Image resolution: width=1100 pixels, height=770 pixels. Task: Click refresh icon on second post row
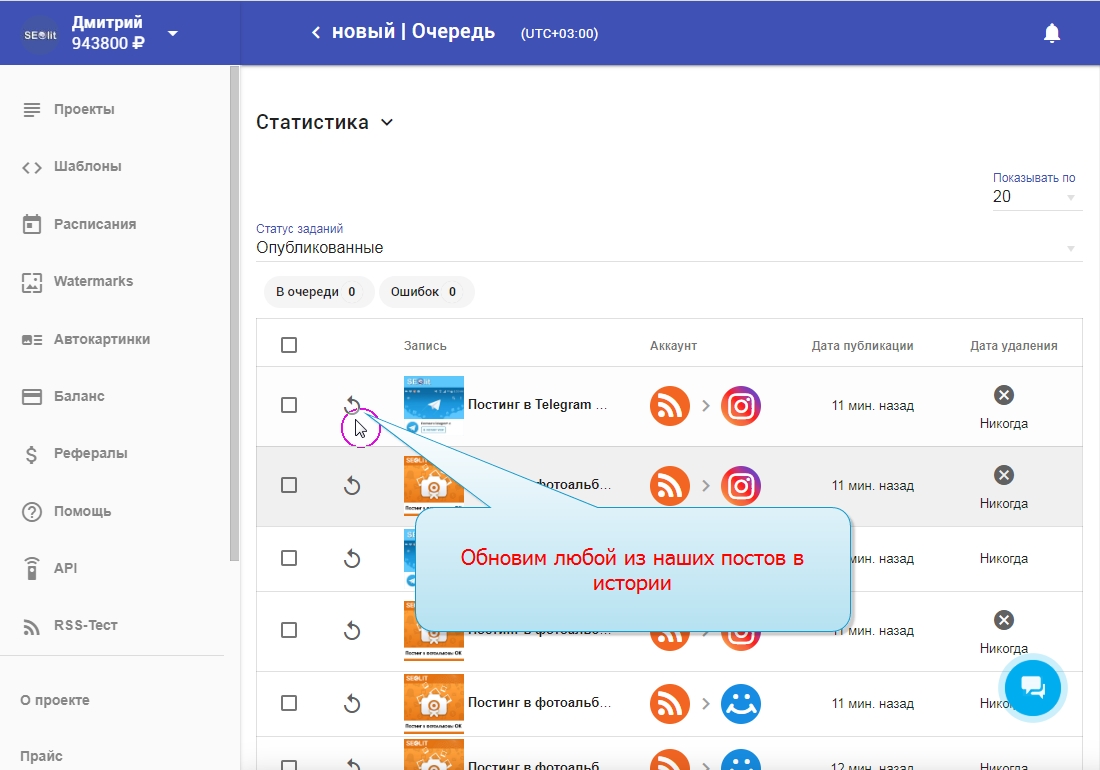(x=352, y=486)
